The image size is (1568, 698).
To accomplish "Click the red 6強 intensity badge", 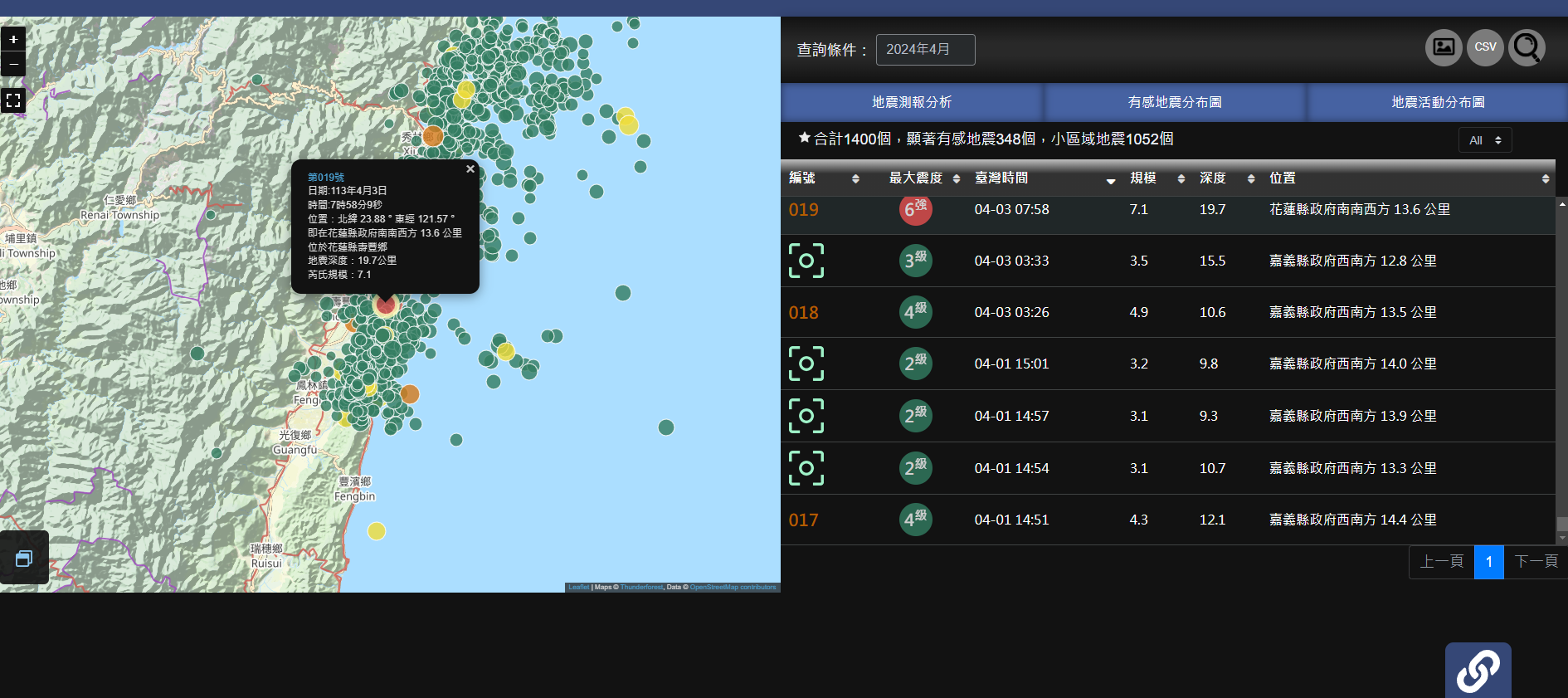I will [915, 209].
